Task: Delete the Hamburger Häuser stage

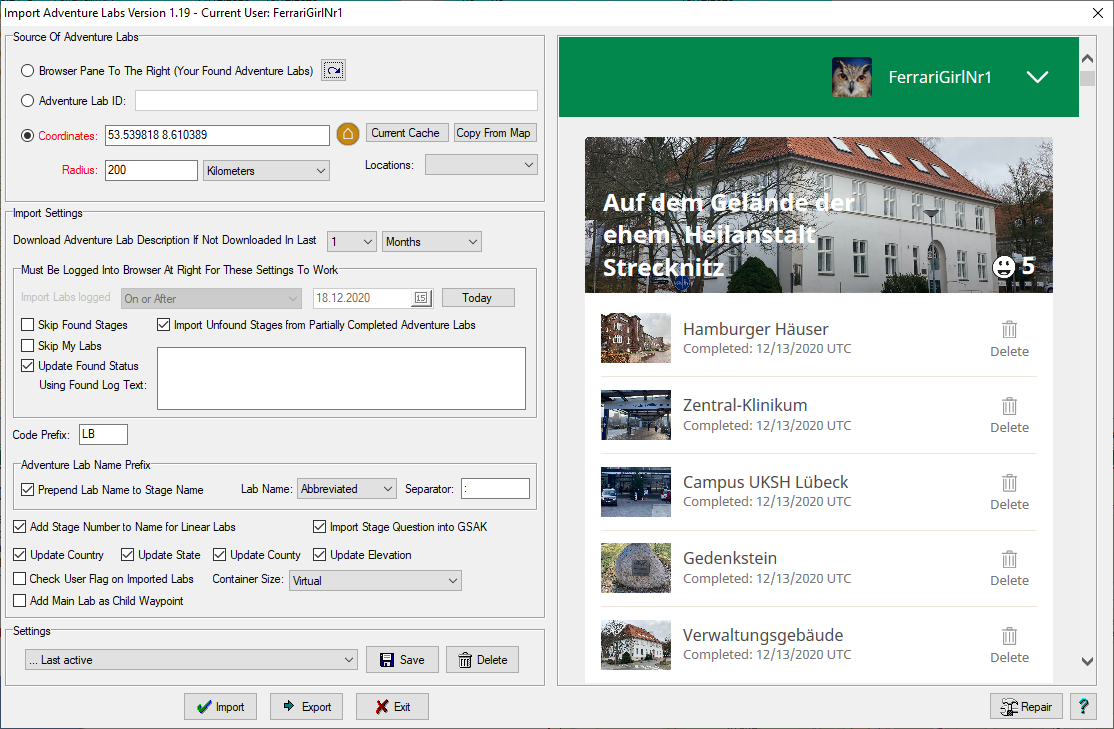Action: (x=1009, y=338)
